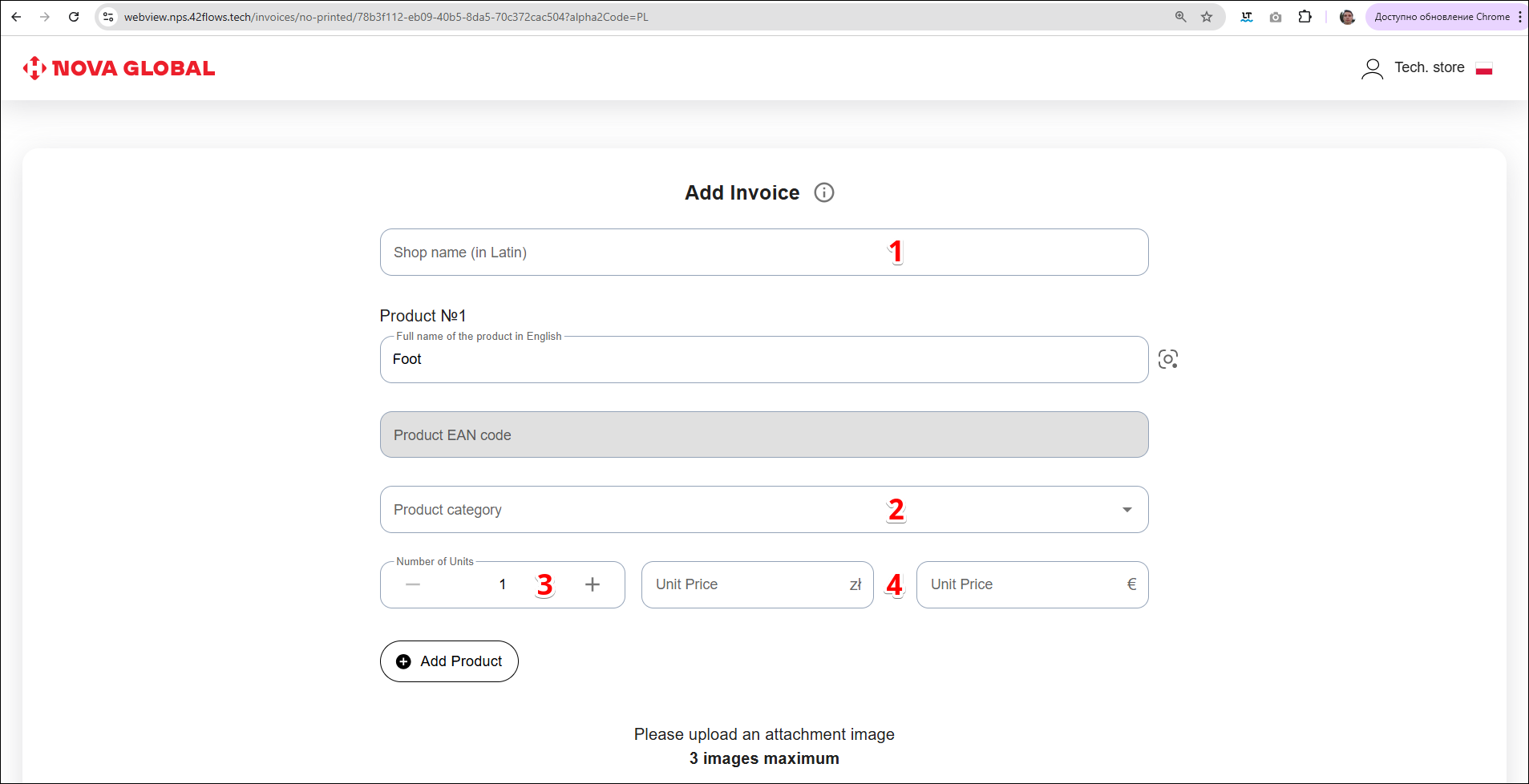This screenshot has width=1529, height=784.
Task: Open the Tech. store account menu
Action: tap(1429, 68)
